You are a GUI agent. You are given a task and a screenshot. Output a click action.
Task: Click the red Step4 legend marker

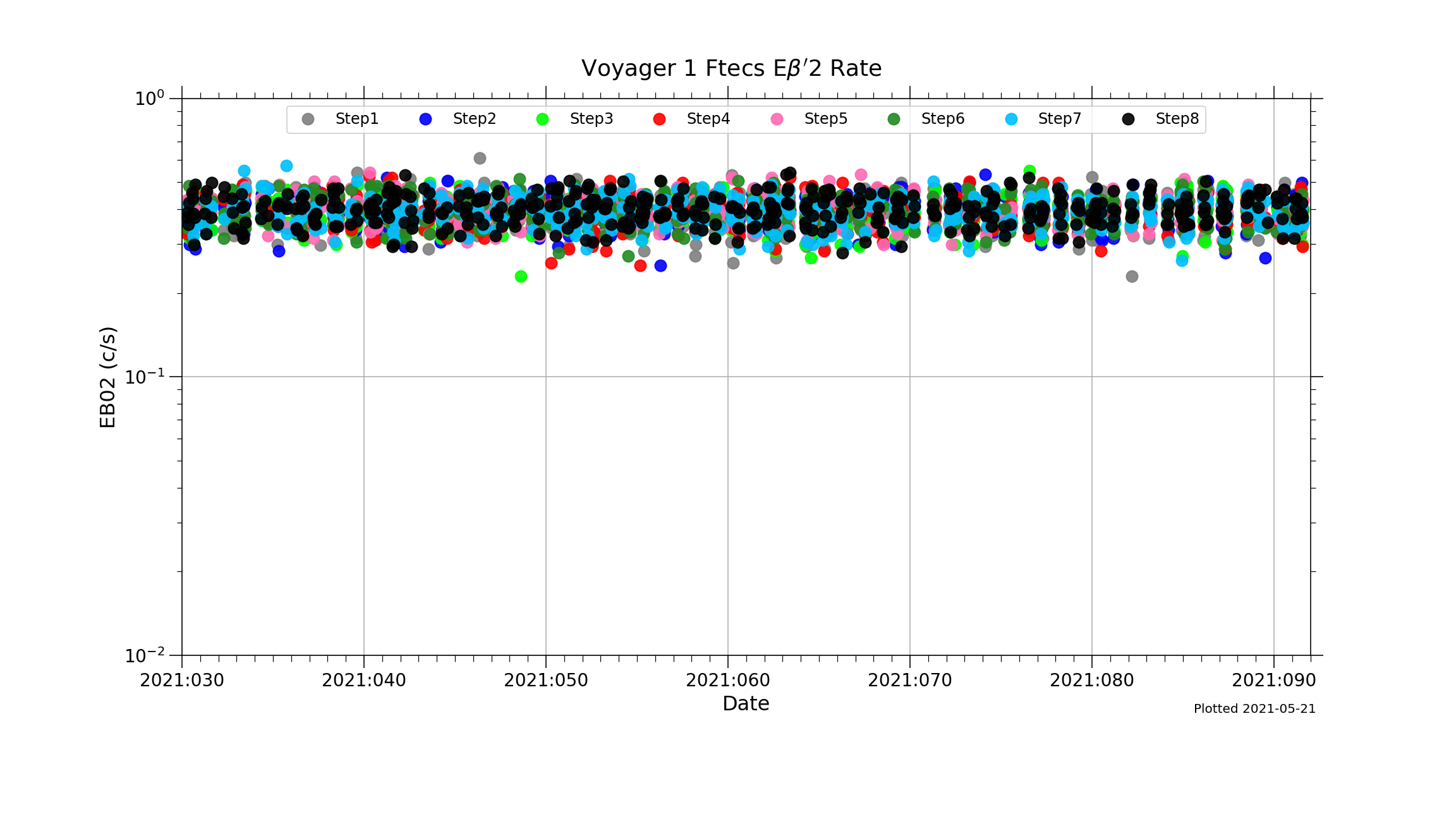pos(659,119)
